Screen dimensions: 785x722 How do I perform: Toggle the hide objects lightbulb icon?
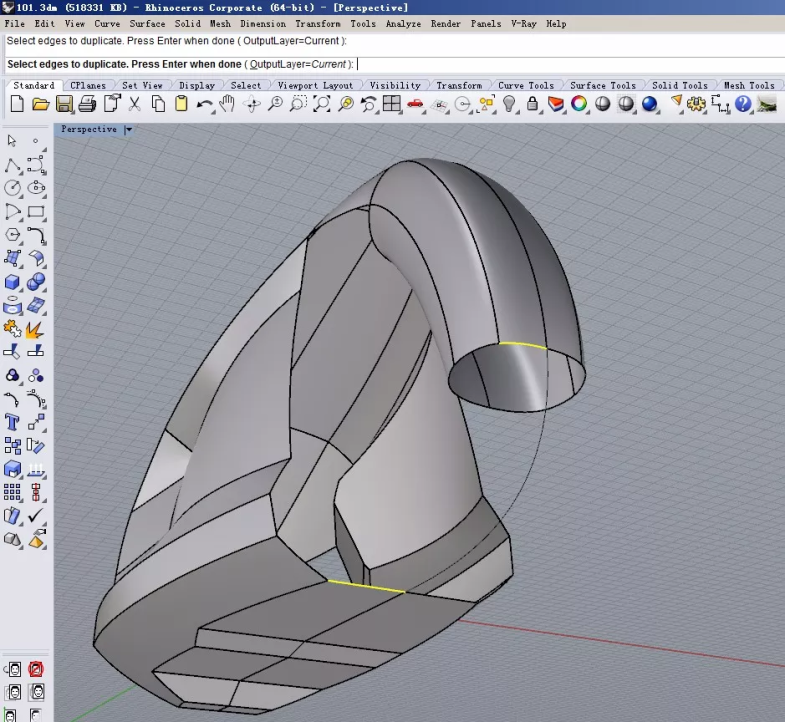509,104
